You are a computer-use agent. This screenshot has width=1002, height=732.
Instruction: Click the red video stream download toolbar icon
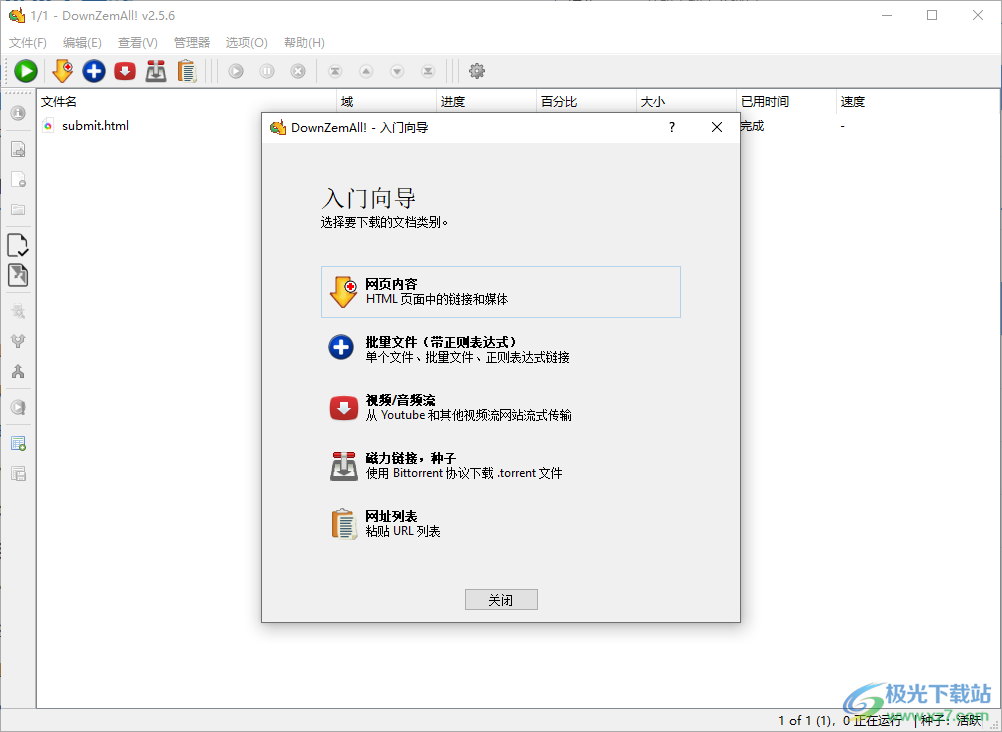coord(125,71)
